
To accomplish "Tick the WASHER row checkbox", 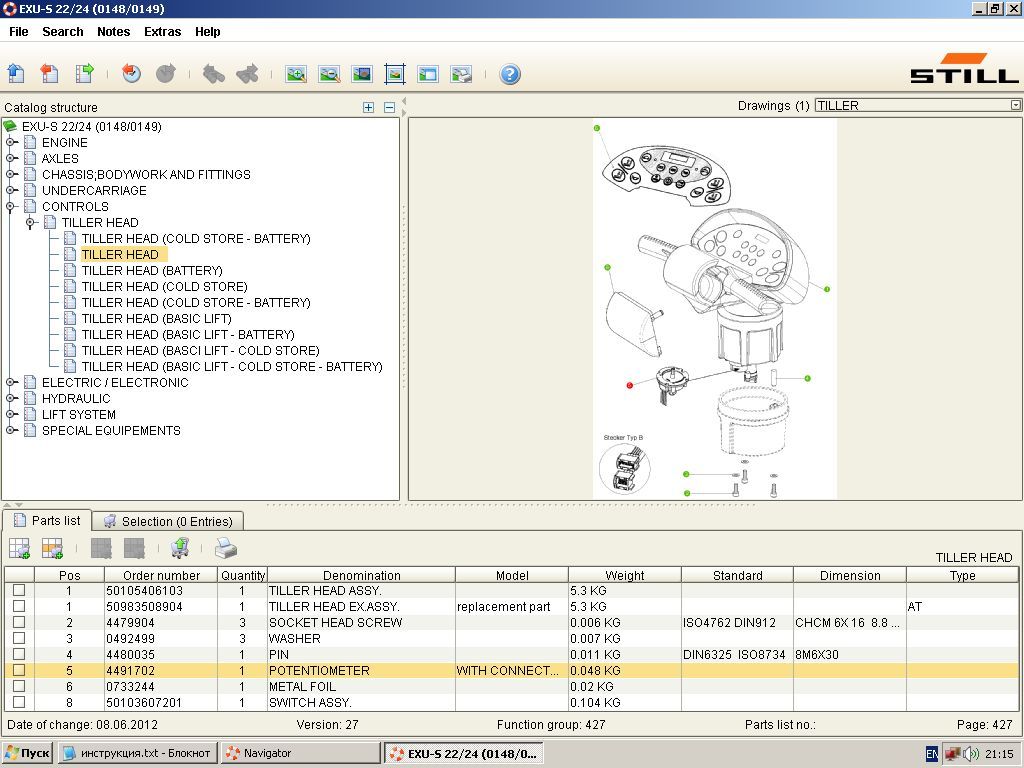I will [x=19, y=638].
